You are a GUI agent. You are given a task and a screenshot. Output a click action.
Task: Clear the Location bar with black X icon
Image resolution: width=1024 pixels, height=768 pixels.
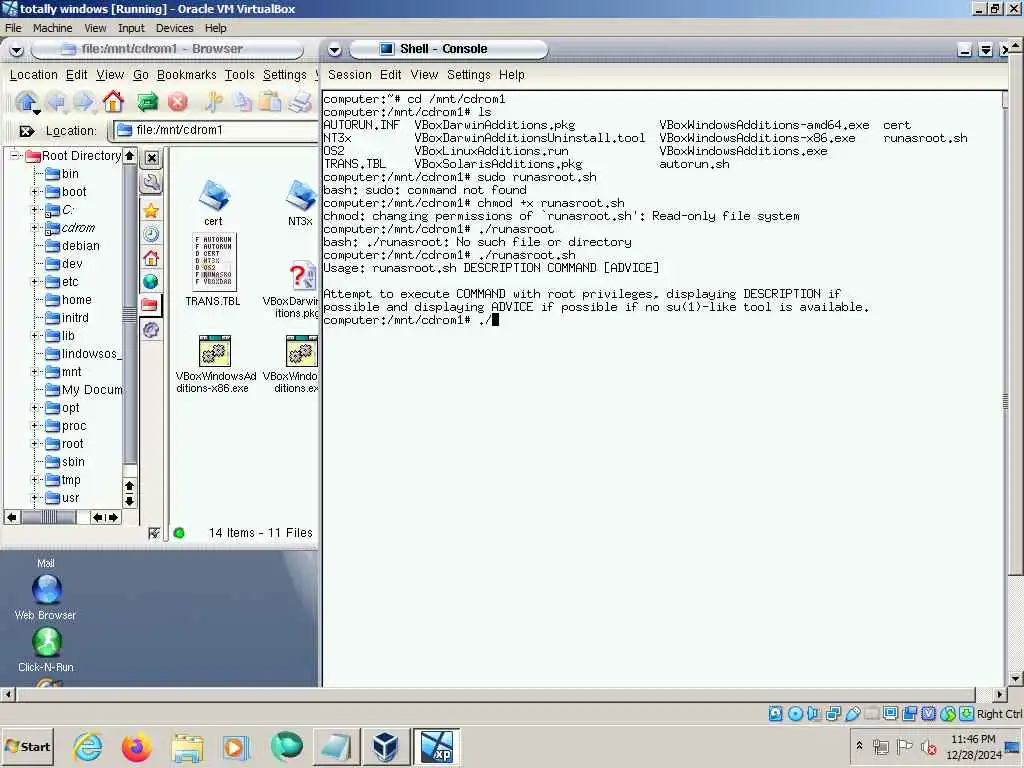coord(26,131)
